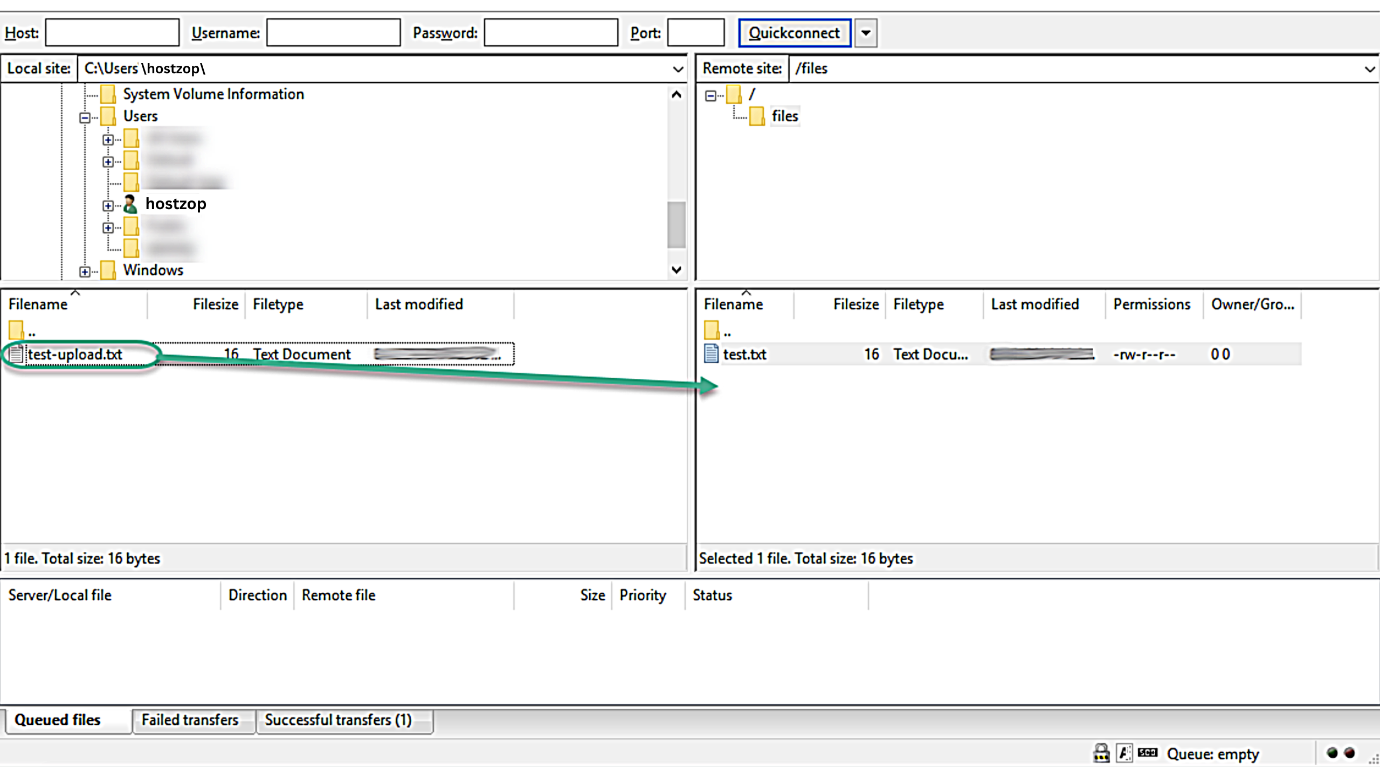Switch to the Failed transfers tab

coord(193,719)
